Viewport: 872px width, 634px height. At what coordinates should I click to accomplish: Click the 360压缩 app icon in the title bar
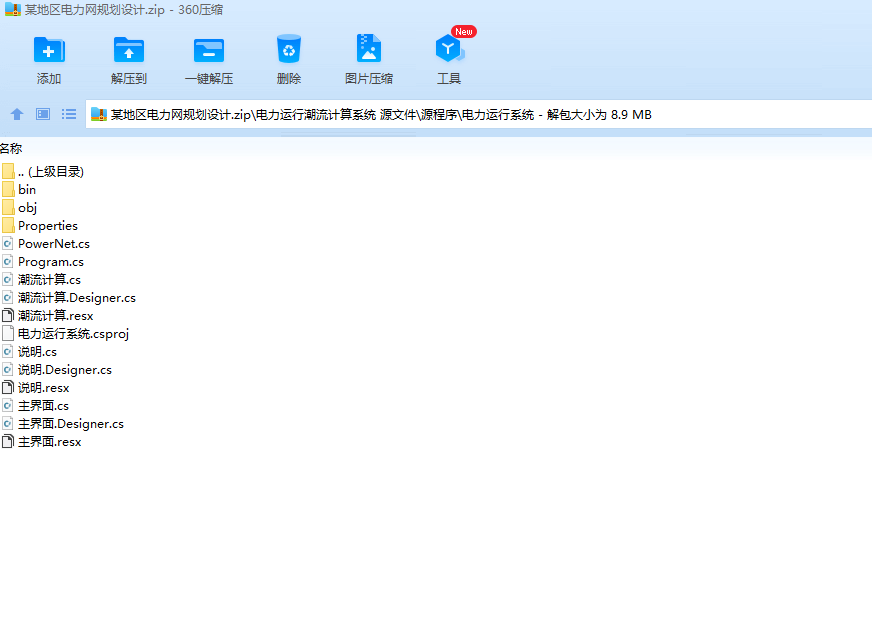coord(13,9)
